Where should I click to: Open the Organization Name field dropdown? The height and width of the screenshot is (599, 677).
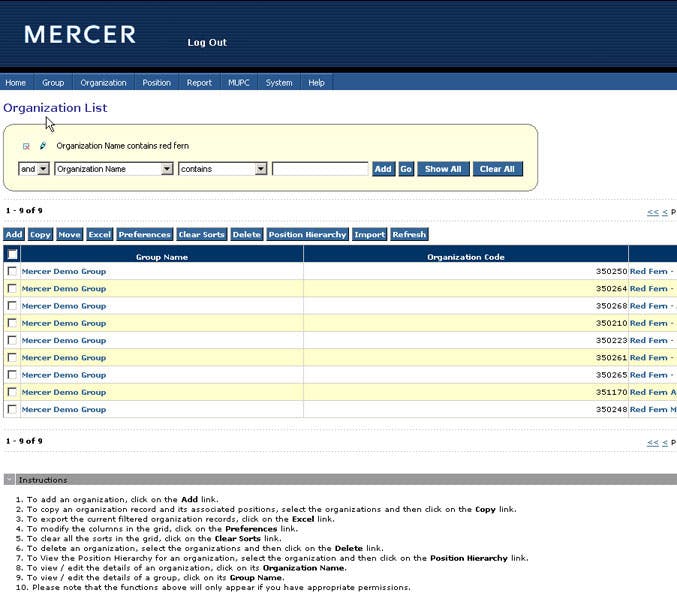[x=114, y=169]
